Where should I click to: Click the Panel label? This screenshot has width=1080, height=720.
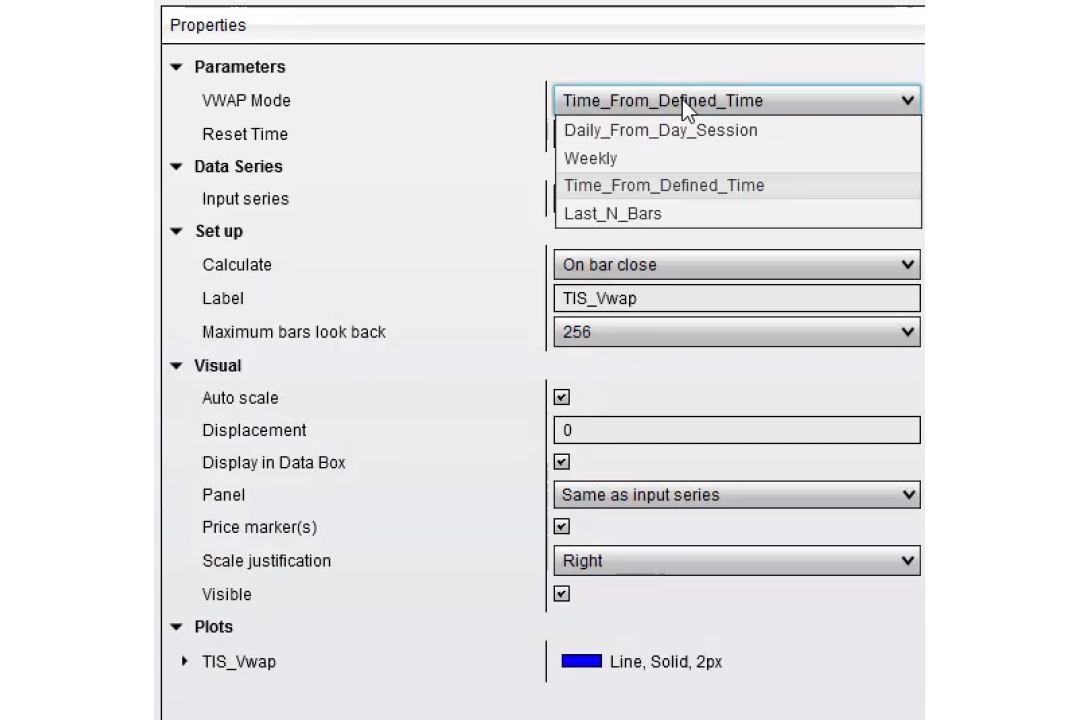[223, 495]
